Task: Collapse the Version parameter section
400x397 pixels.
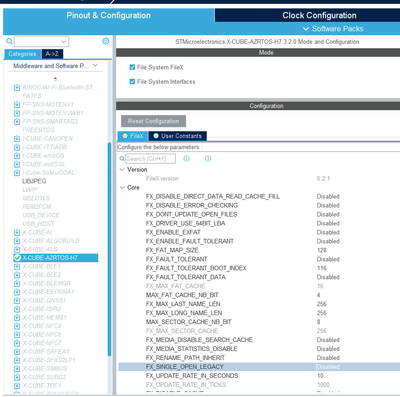Action: point(122,170)
